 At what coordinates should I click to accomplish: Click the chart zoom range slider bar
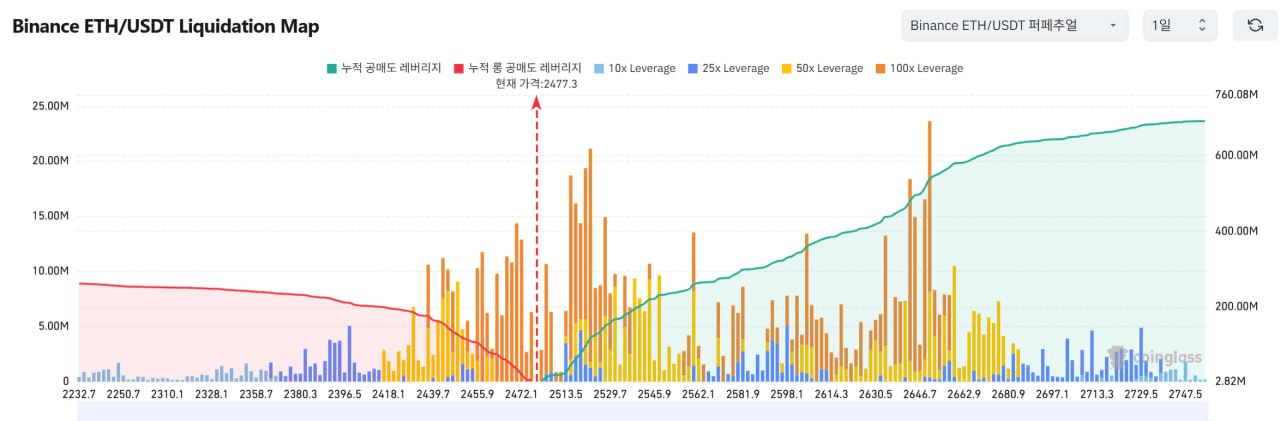pyautogui.click(x=643, y=410)
